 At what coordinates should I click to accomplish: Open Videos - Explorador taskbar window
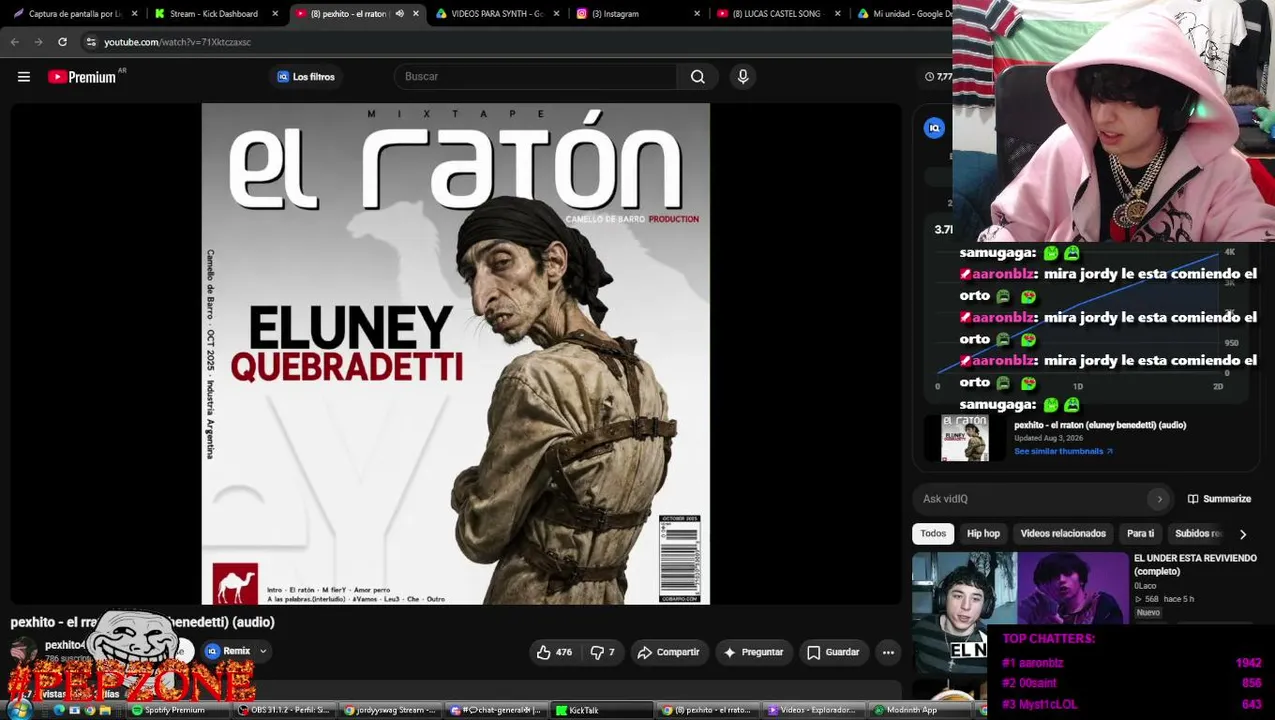point(812,710)
